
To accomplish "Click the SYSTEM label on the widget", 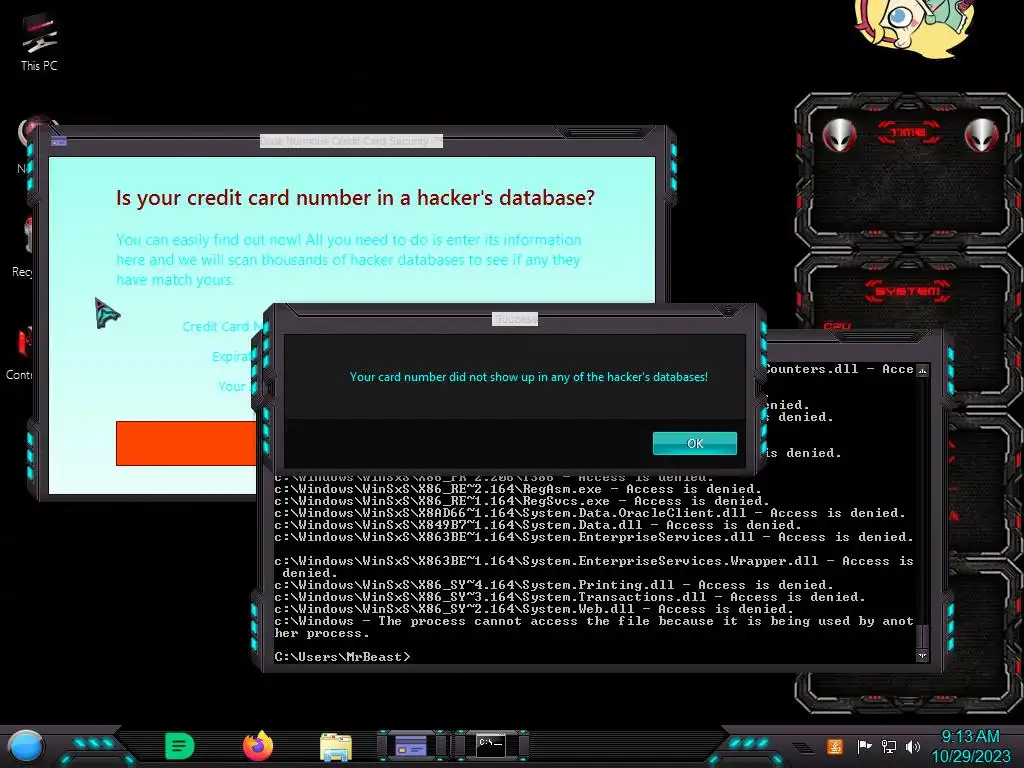I will (908, 291).
